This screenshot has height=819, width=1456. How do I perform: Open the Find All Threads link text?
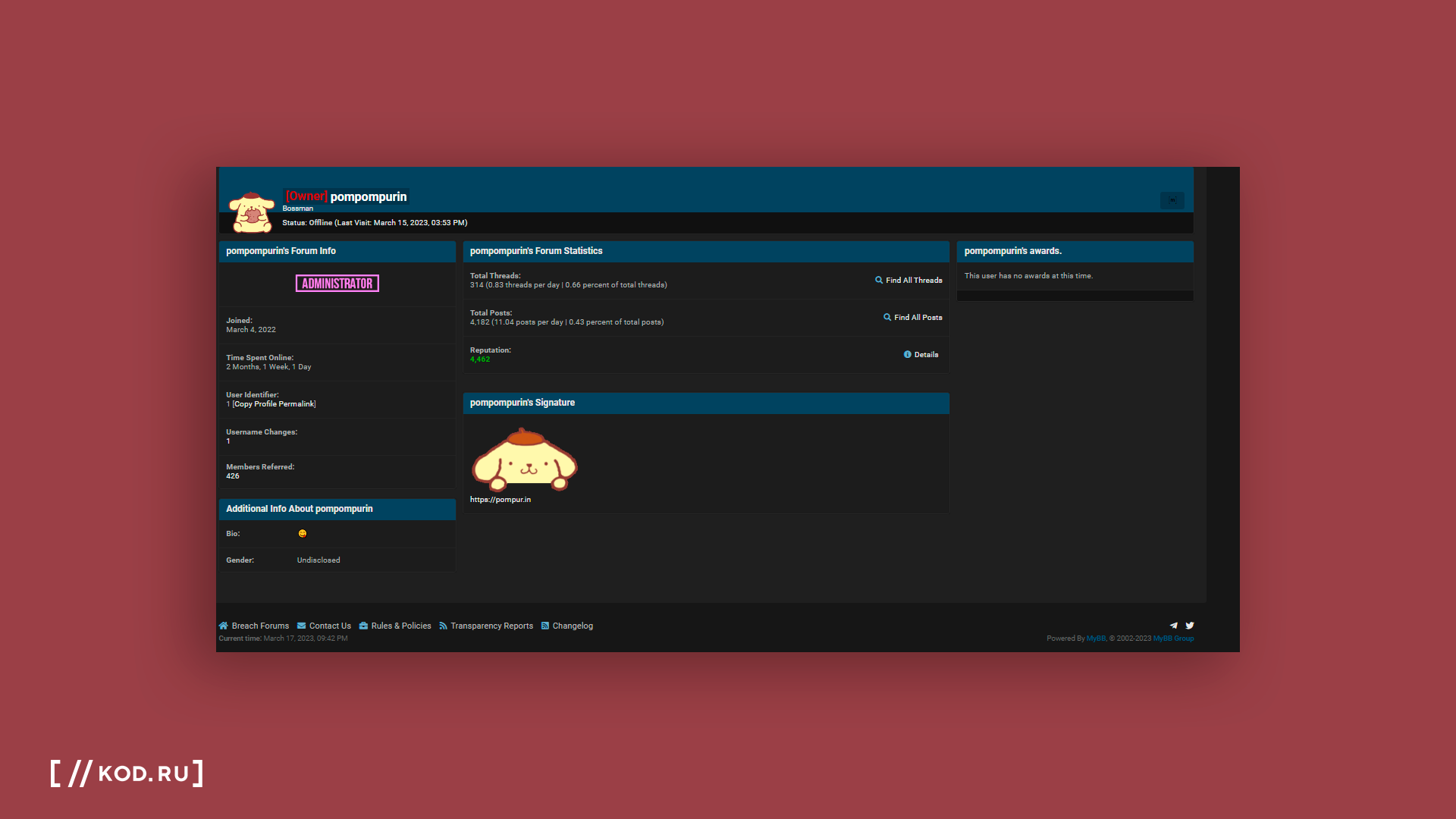click(x=914, y=281)
